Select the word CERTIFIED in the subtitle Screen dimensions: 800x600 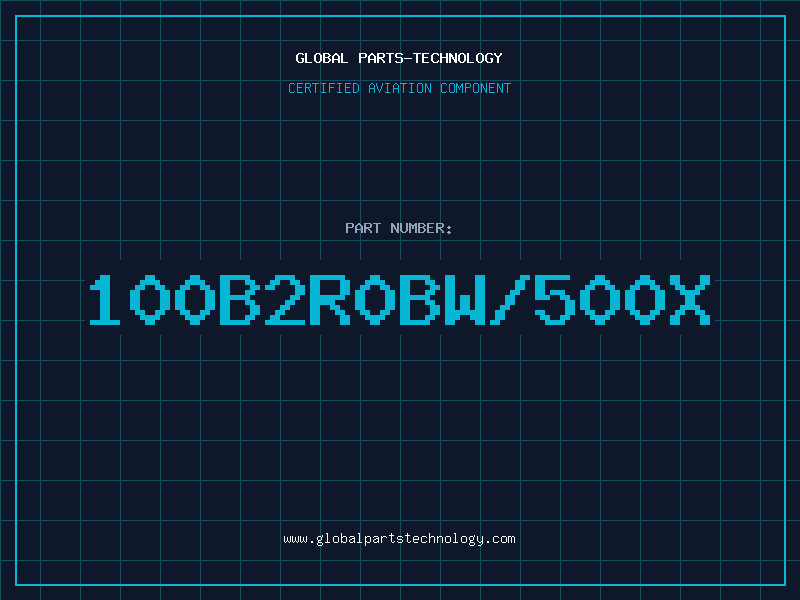click(x=324, y=88)
